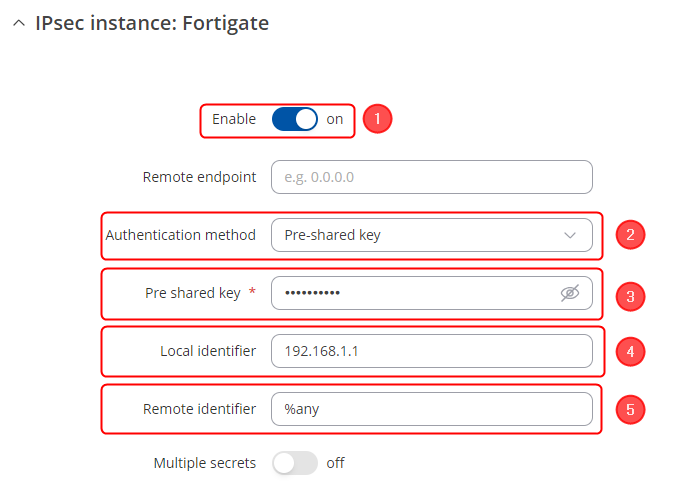Click the red step 4 marker
Screen dimensions: 678x490
click(x=630, y=352)
